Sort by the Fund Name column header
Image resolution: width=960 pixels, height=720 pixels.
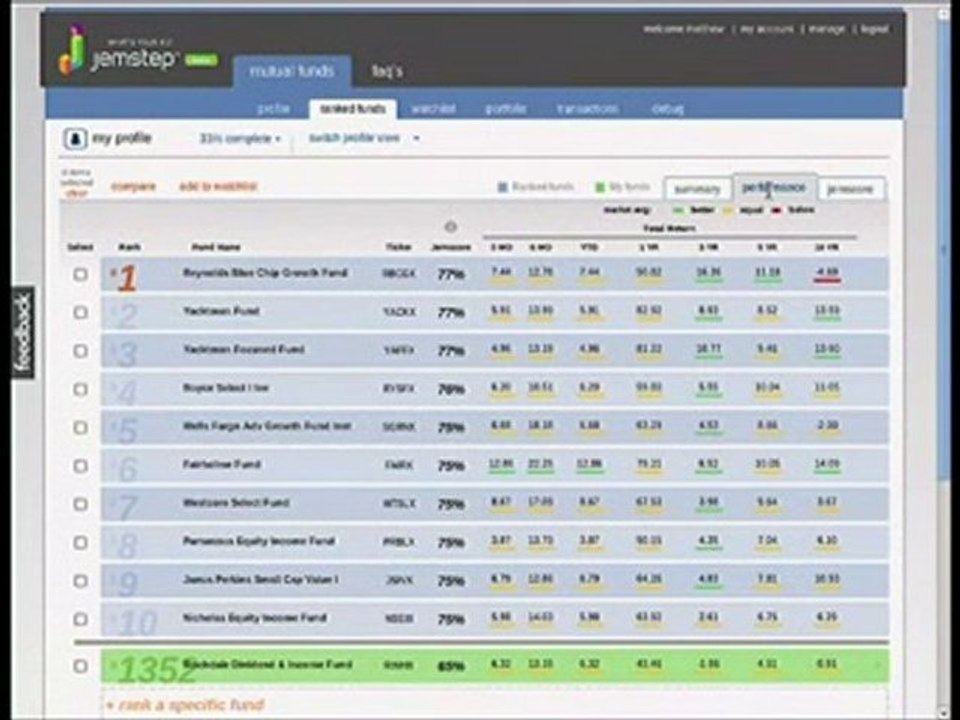click(x=216, y=247)
